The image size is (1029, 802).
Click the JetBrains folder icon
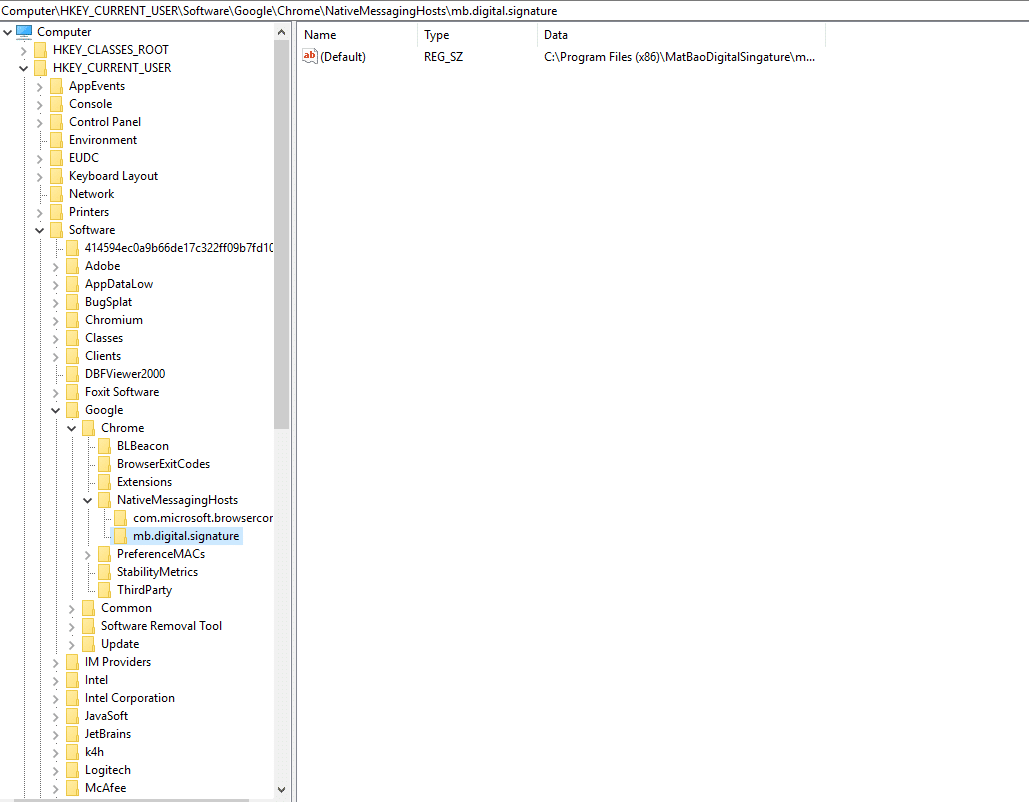pos(72,734)
